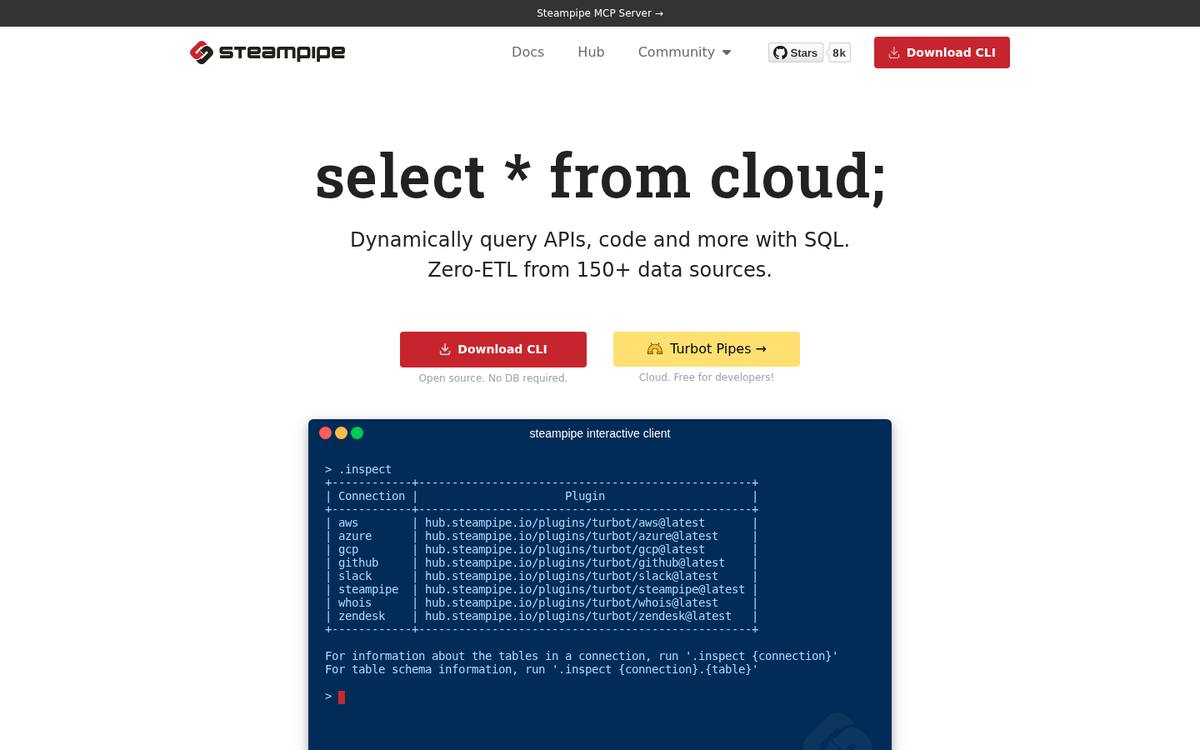Click the 'Connection' column header
Screen dimensions: 1200x750
(x=372, y=496)
